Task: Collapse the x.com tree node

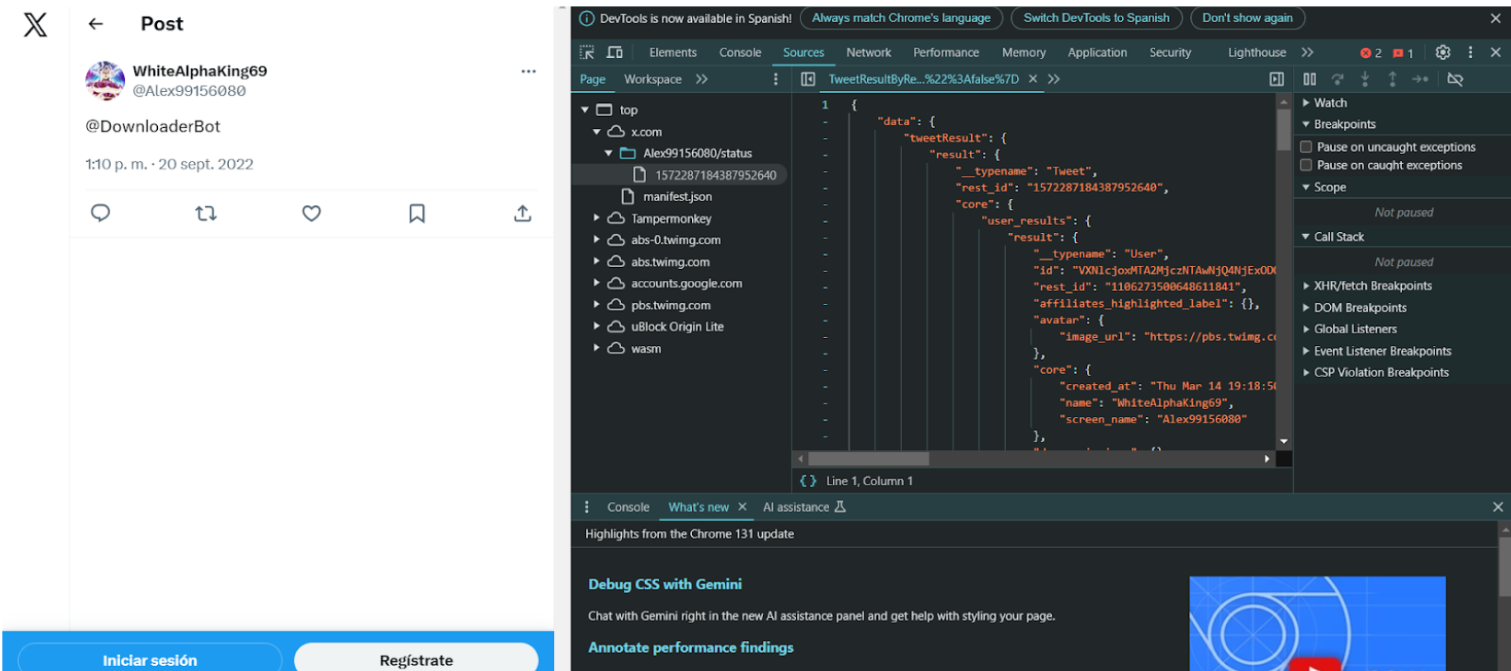Action: 597,132
